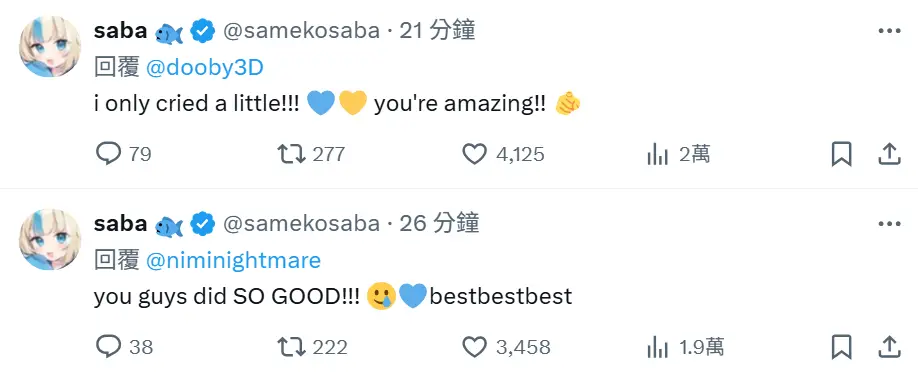Screen dimensions: 918x376
Task: Bookmark the reply to @niminightmare
Action: (841, 347)
